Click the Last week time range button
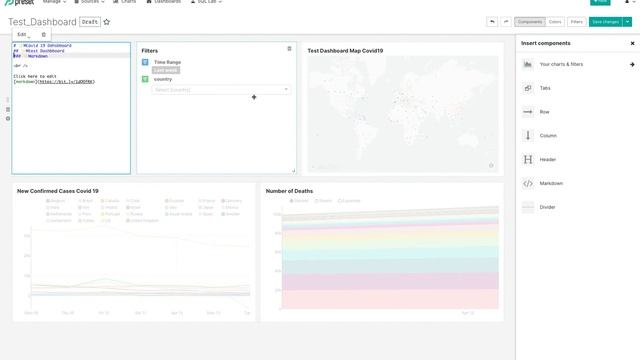This screenshot has width=640, height=360. 166,70
